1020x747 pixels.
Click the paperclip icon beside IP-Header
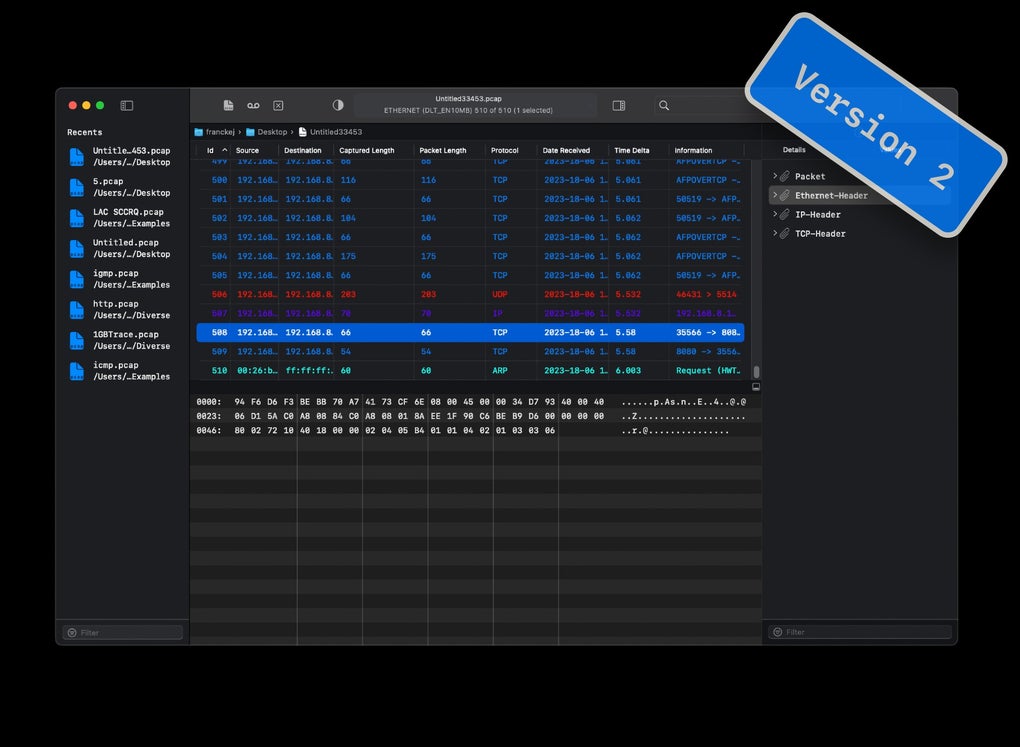tap(785, 215)
